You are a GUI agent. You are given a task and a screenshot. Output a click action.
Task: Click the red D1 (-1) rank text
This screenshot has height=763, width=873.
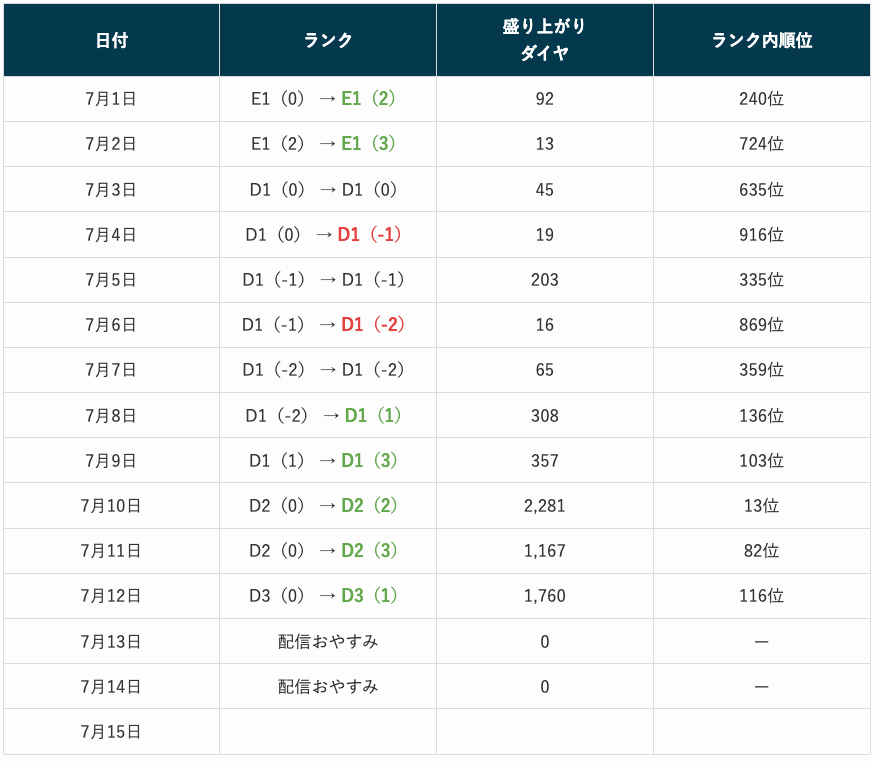[369, 235]
